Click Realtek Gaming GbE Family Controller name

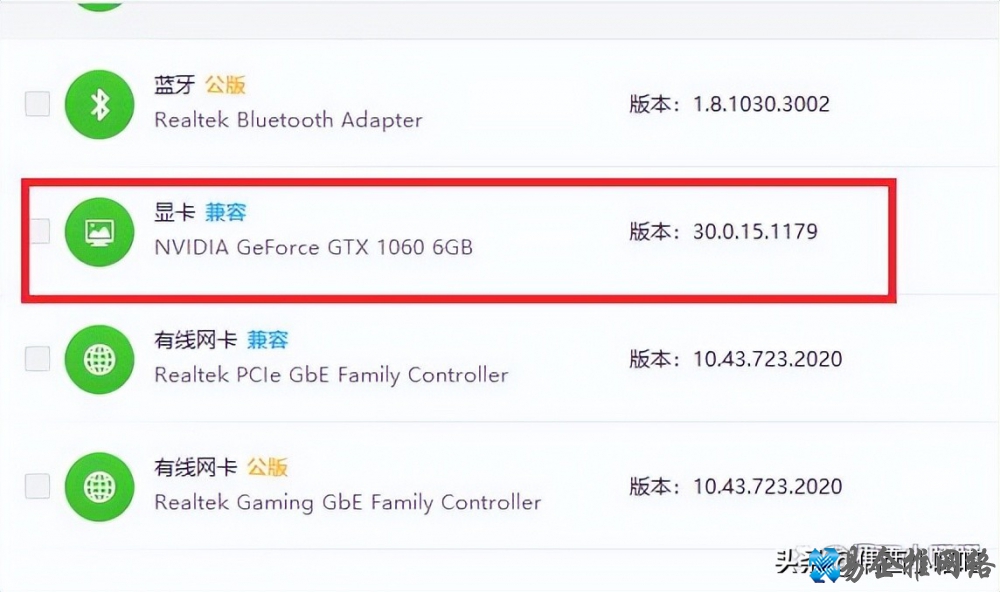pyautogui.click(x=347, y=502)
